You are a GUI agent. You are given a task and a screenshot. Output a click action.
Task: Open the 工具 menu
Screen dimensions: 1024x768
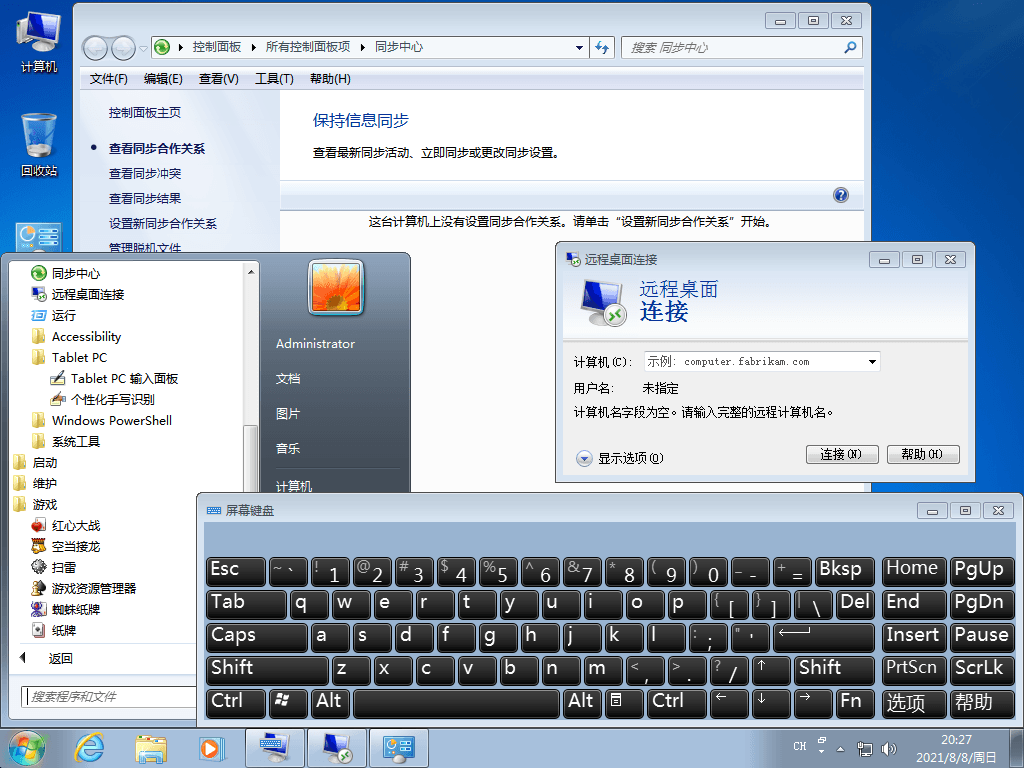coord(275,79)
